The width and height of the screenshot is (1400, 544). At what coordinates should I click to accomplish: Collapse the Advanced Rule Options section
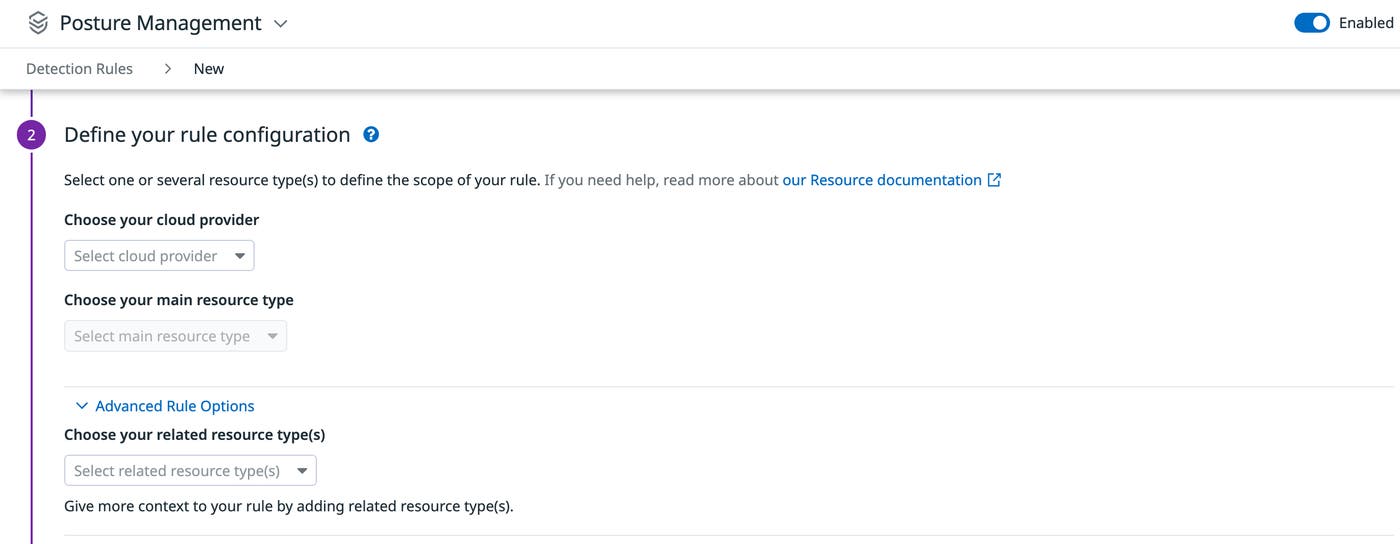(165, 406)
